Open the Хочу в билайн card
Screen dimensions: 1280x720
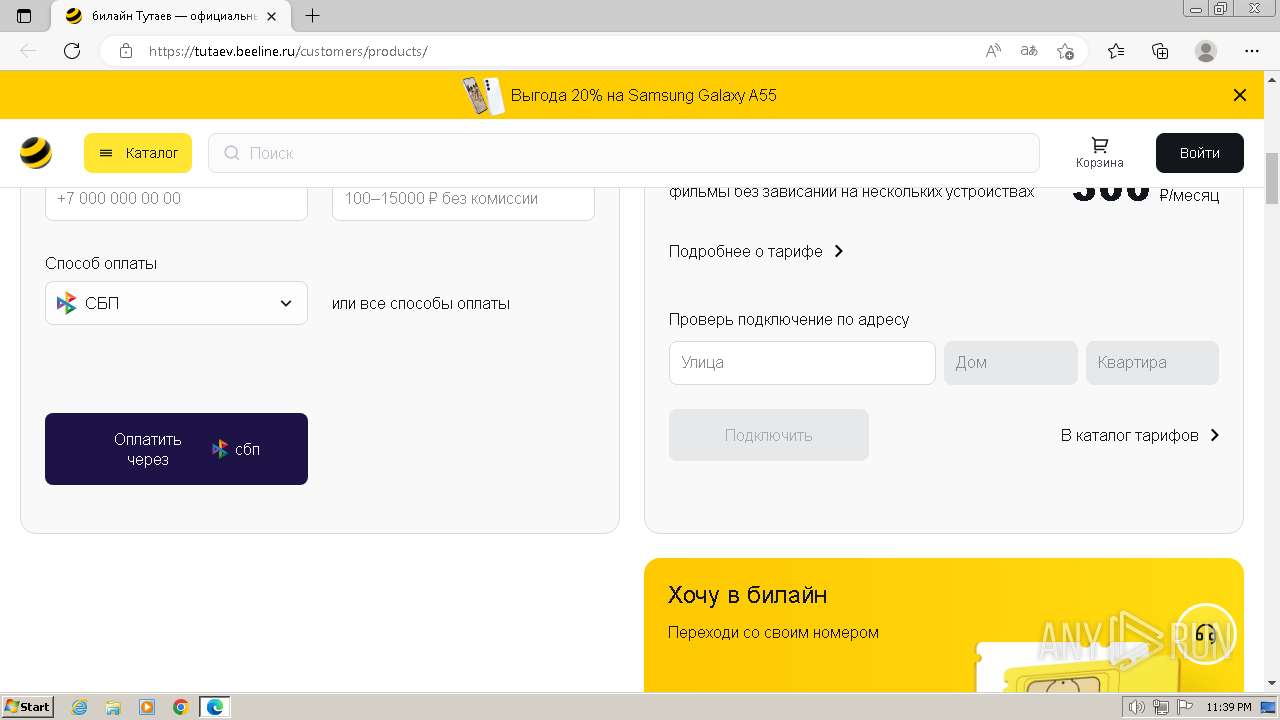pos(944,626)
